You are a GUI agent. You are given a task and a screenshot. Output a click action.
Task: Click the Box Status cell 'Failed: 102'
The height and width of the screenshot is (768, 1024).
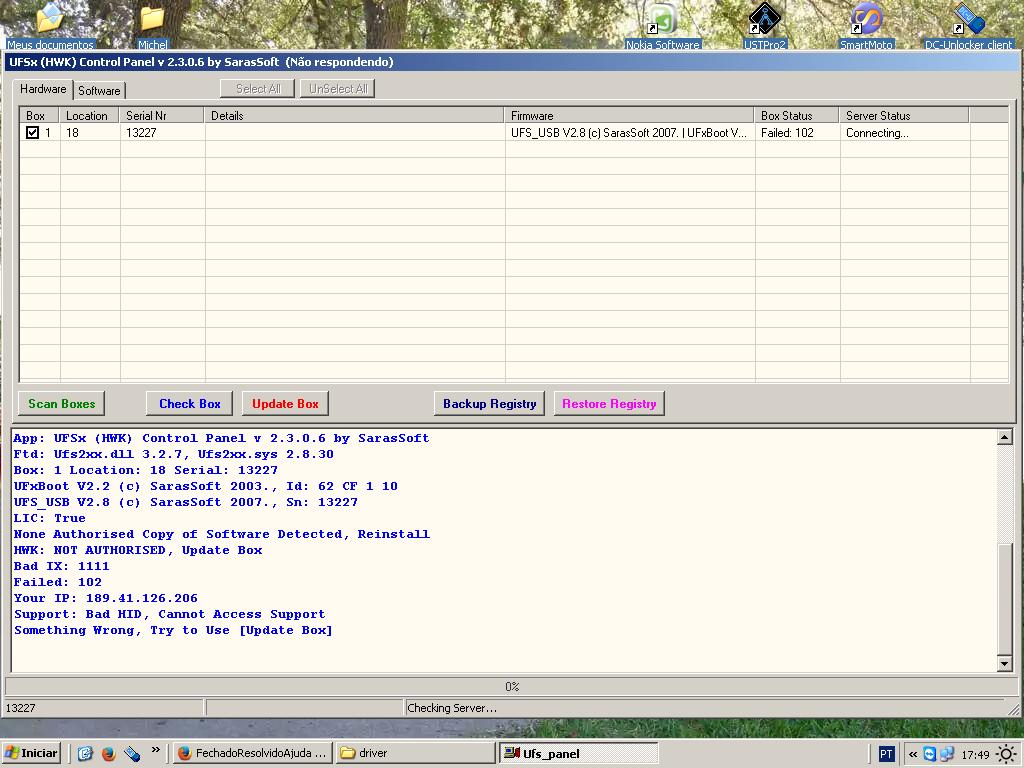(797, 133)
